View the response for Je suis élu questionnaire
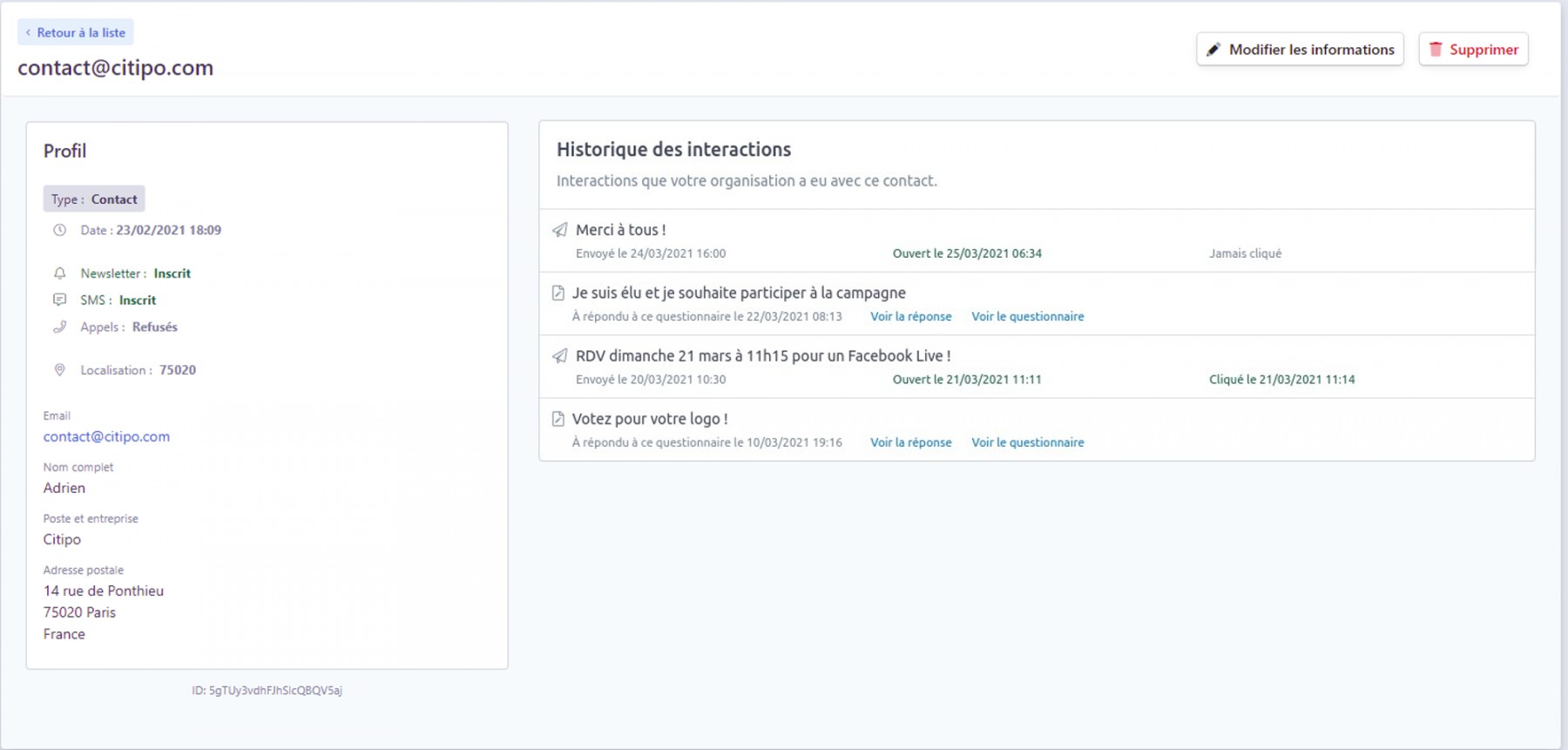 (910, 316)
